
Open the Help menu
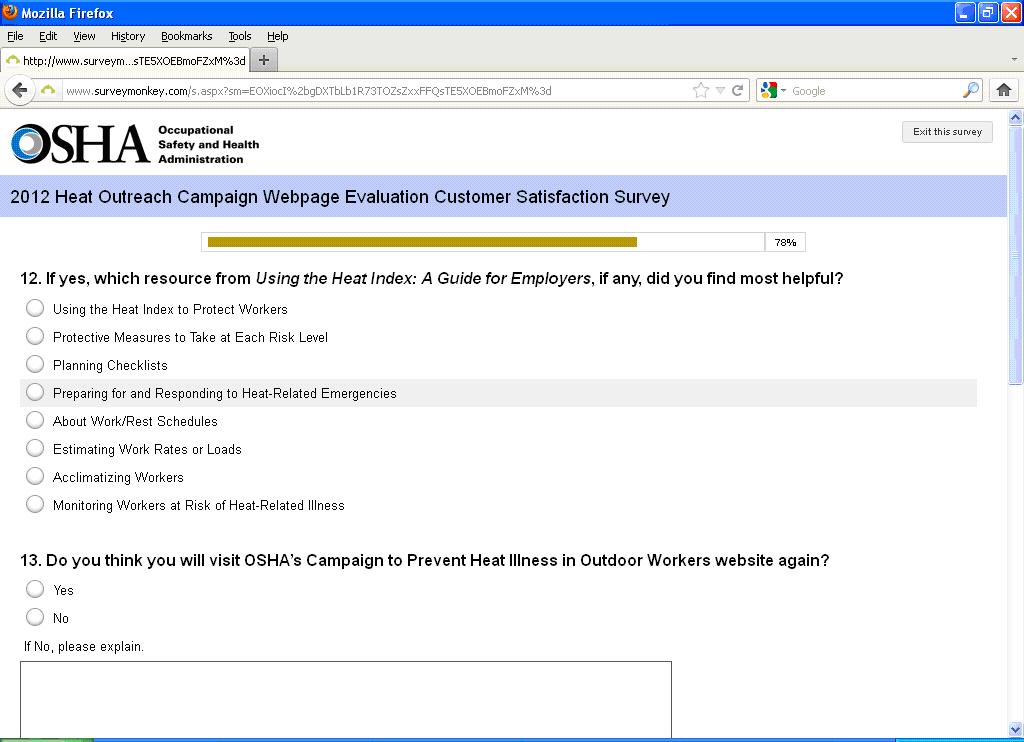click(x=278, y=36)
